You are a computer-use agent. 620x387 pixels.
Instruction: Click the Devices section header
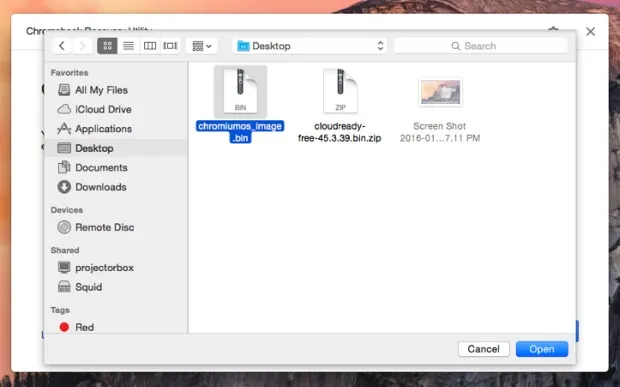(67, 210)
